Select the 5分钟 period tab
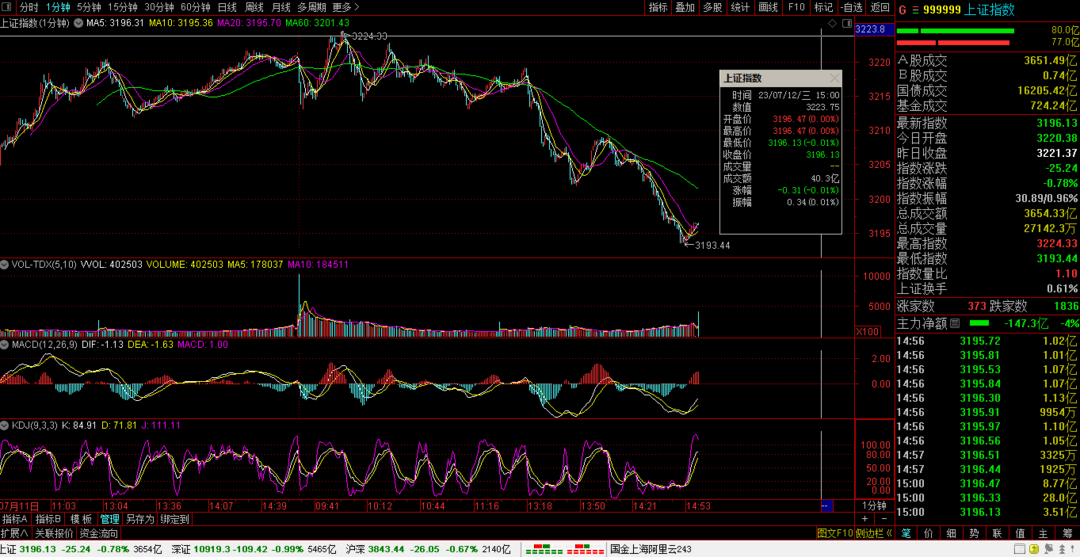This screenshot has height=557, width=1080. tap(89, 8)
